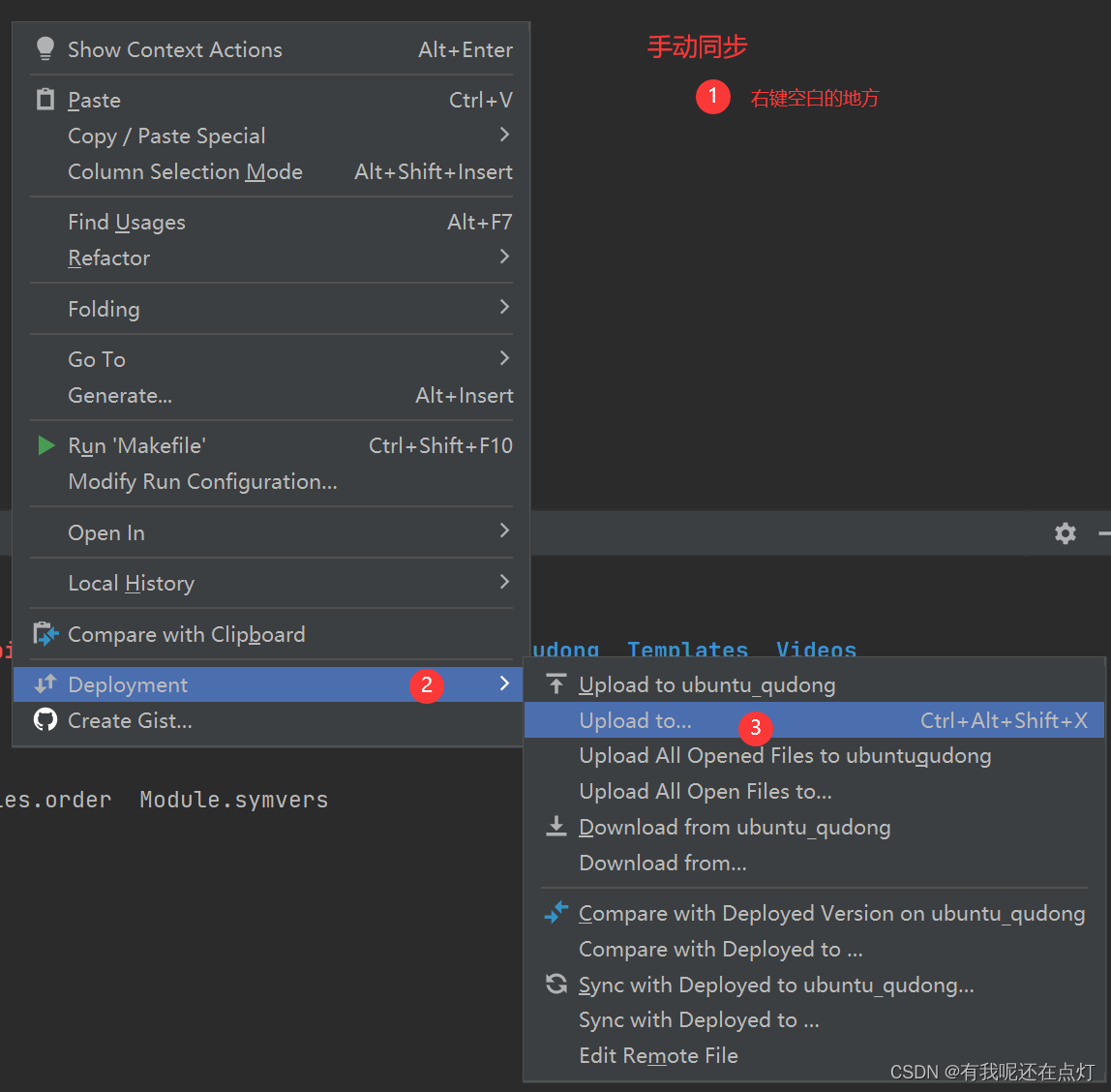Click the Download from ubuntu_qudong download icon

click(x=556, y=826)
